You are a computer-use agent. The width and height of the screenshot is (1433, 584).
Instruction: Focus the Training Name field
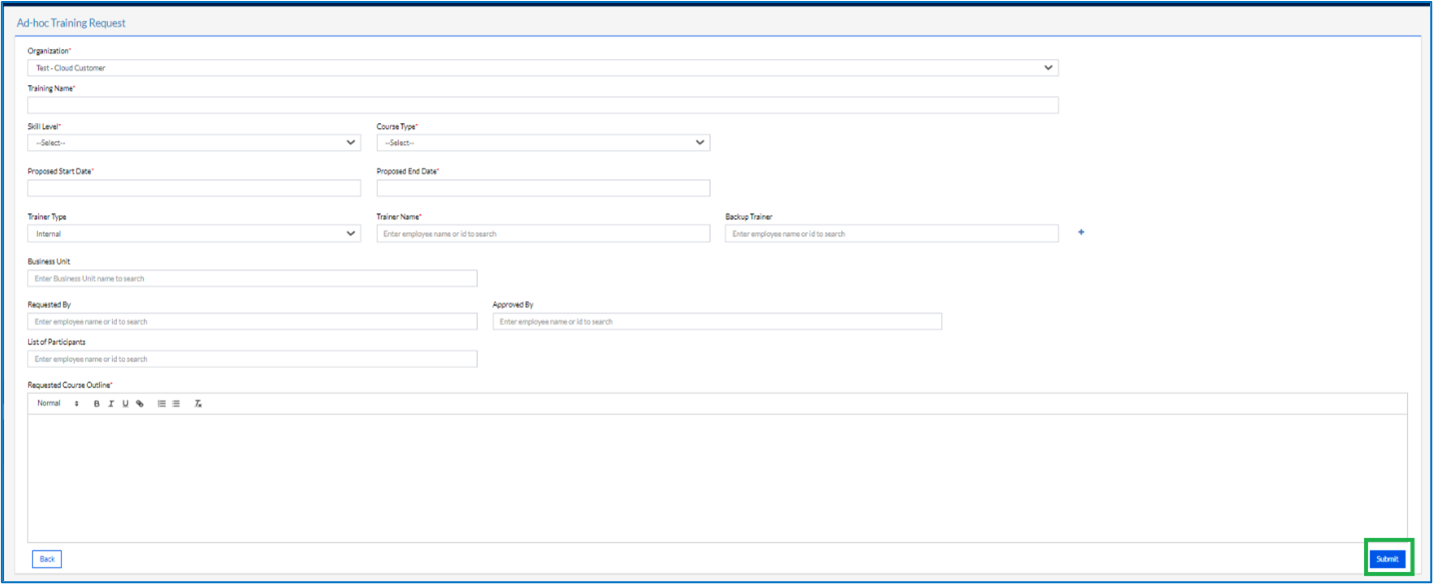pos(543,105)
